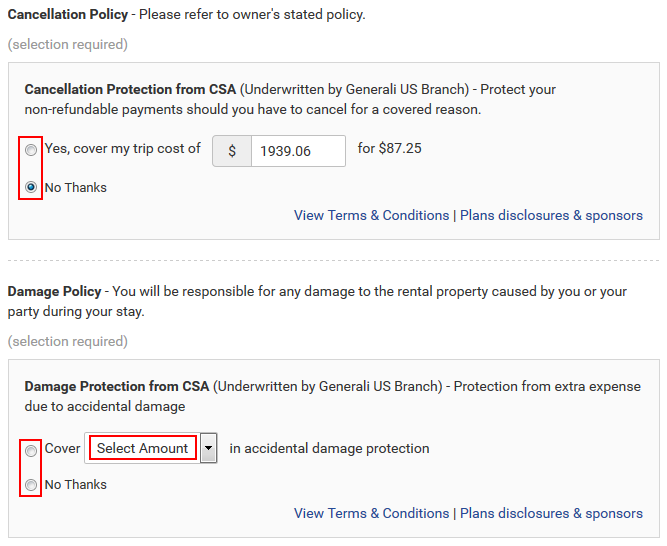Open Damage Protection's Plans disclosures & sponsors link
This screenshot has width=667, height=546.
pyautogui.click(x=551, y=513)
